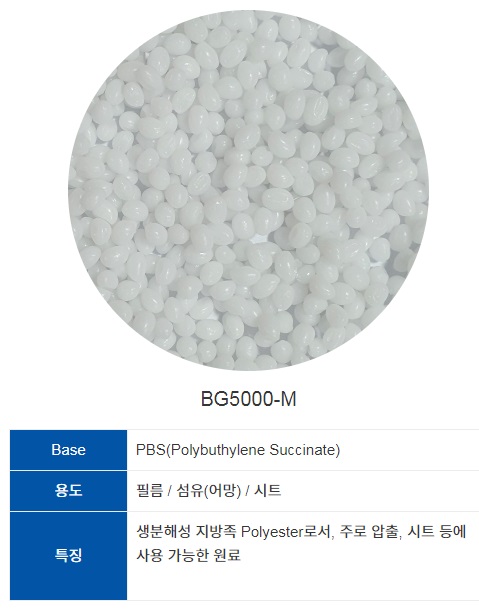Select the BG5000-M product title
Viewport: 479px width, 612px height.
pos(249,399)
